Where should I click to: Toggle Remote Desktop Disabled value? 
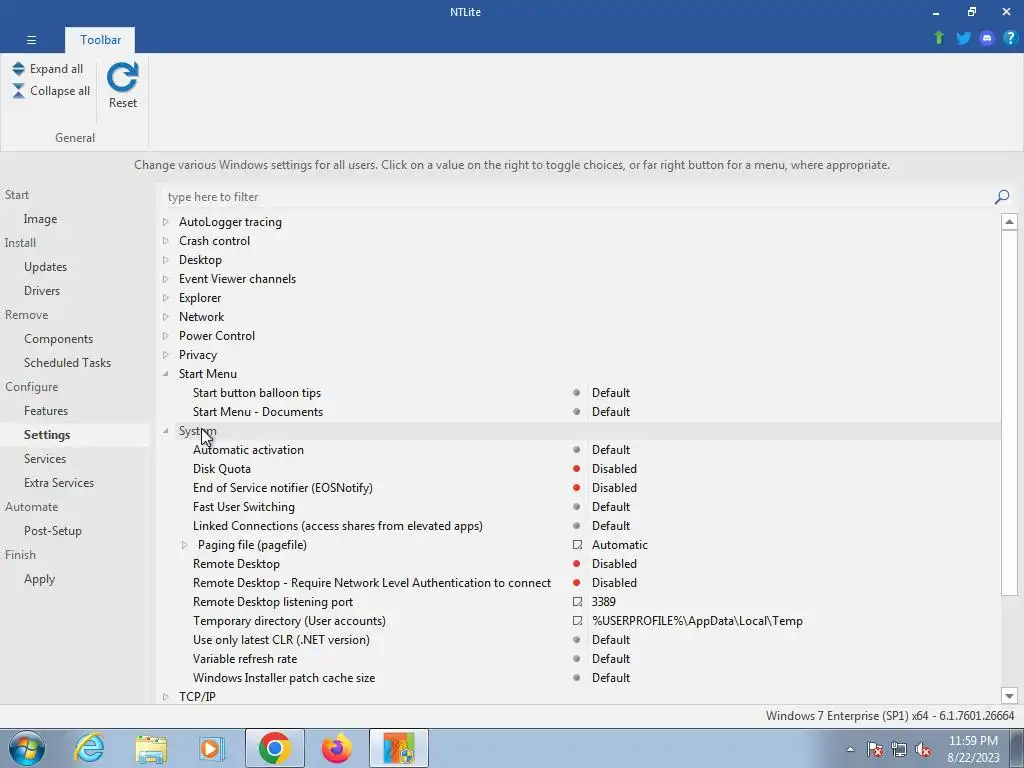tap(614, 564)
